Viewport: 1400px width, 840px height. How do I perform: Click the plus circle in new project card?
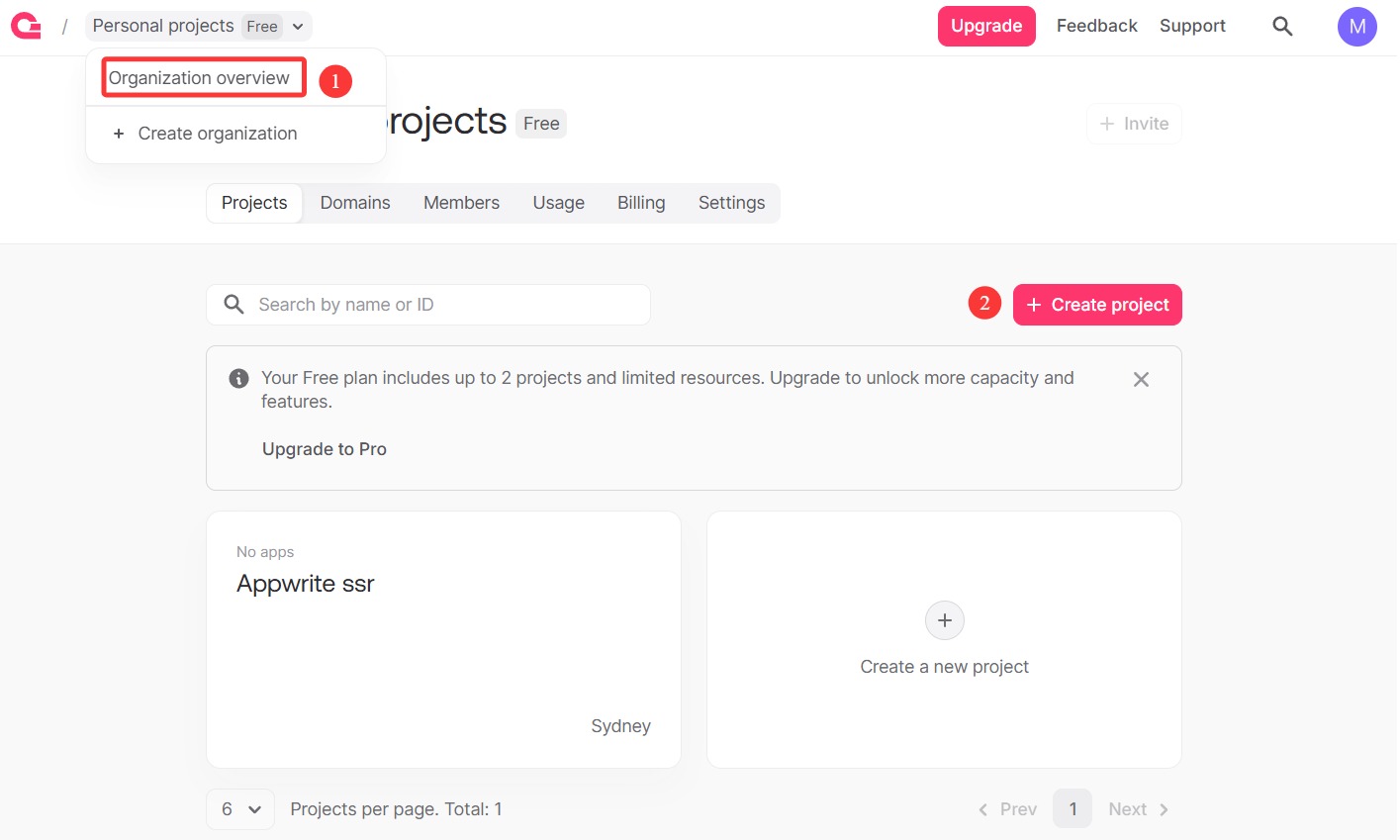[x=944, y=620]
